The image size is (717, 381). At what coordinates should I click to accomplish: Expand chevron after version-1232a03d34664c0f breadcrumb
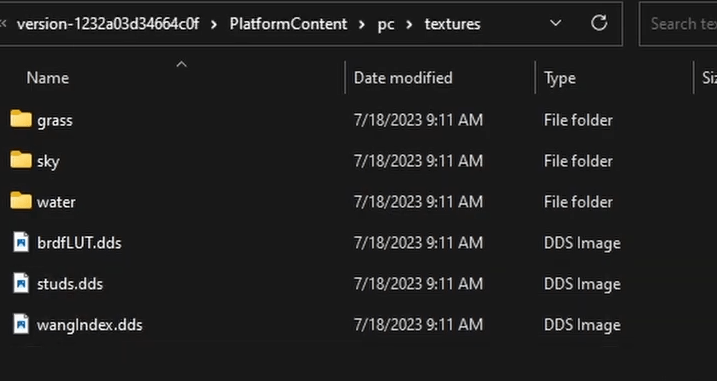[214, 24]
